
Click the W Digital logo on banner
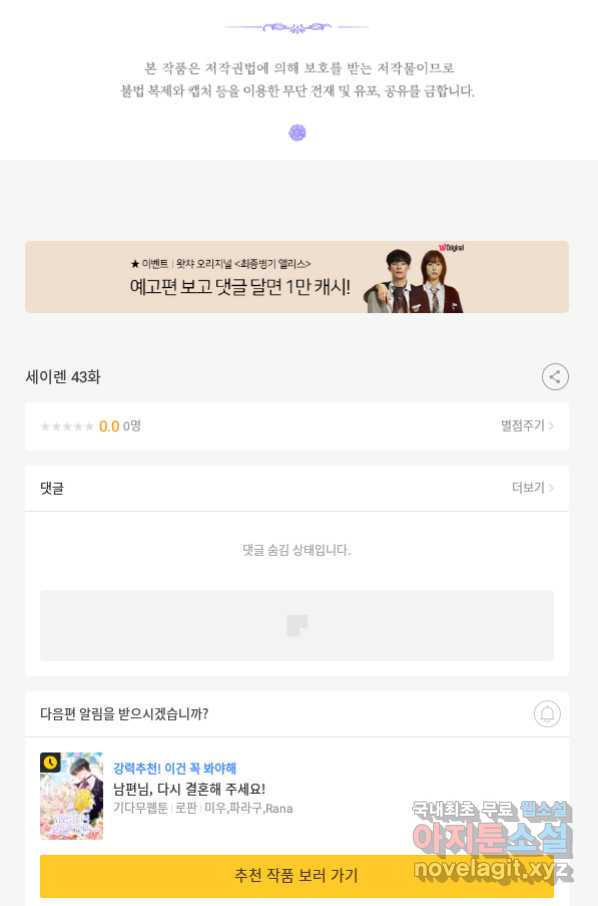(451, 247)
